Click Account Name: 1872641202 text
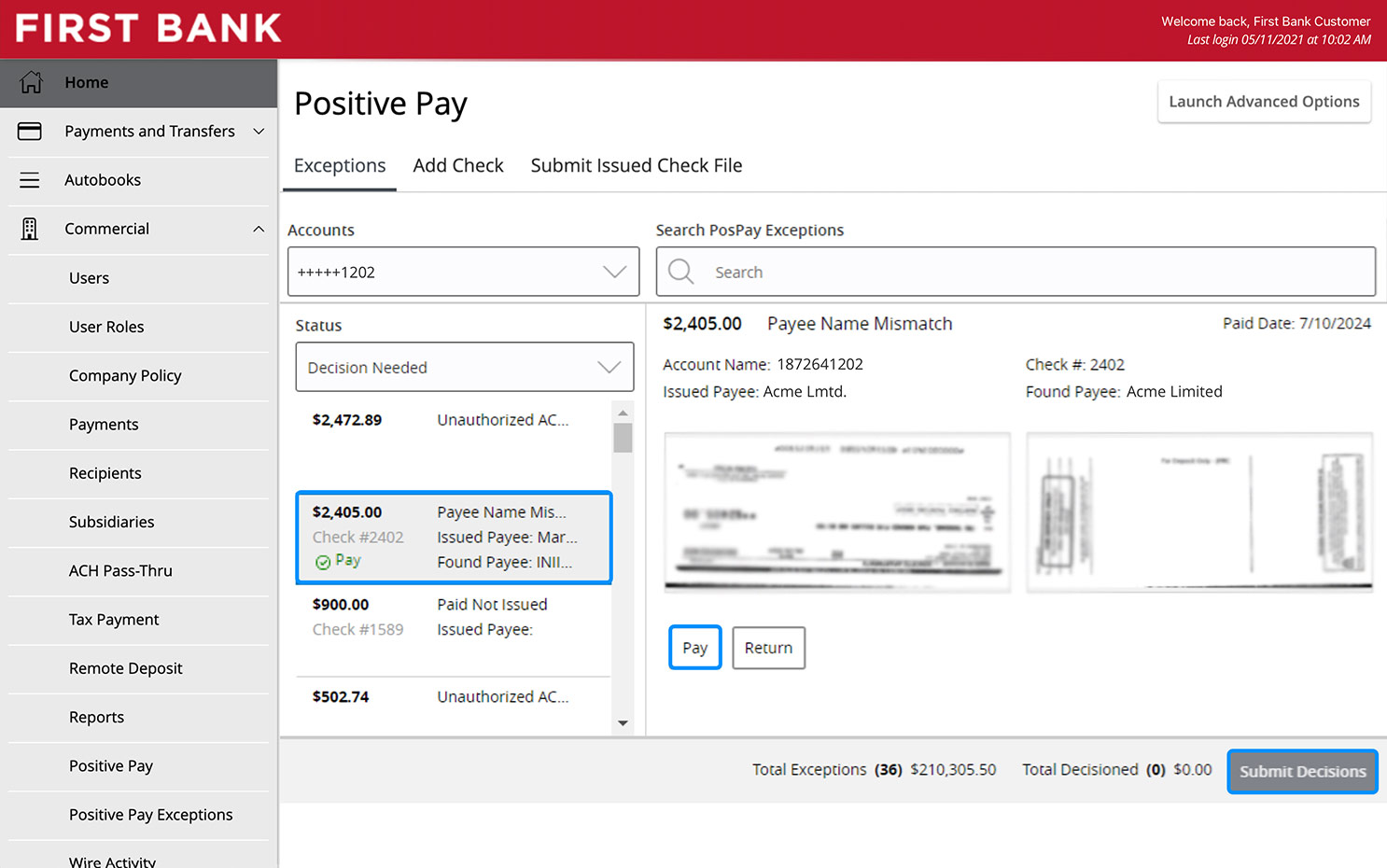Screen dimensions: 1387x868 pos(764,365)
